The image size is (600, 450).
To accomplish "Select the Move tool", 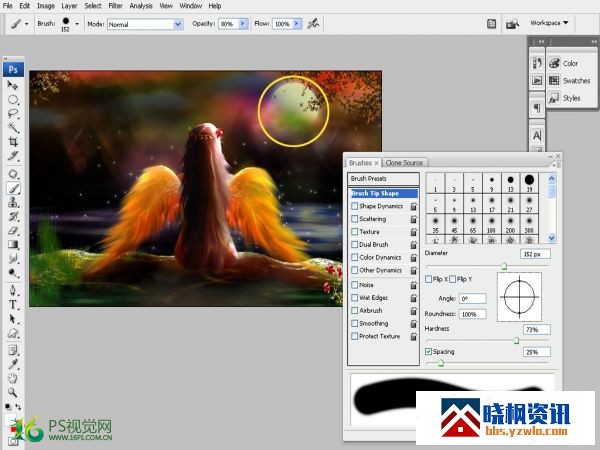I will pyautogui.click(x=13, y=85).
